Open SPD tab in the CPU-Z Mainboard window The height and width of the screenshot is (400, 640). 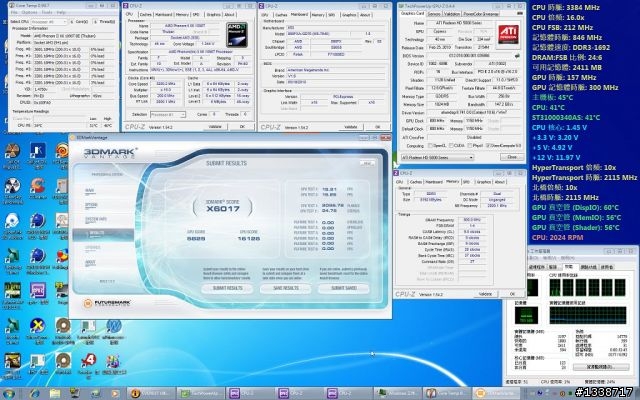(x=331, y=15)
